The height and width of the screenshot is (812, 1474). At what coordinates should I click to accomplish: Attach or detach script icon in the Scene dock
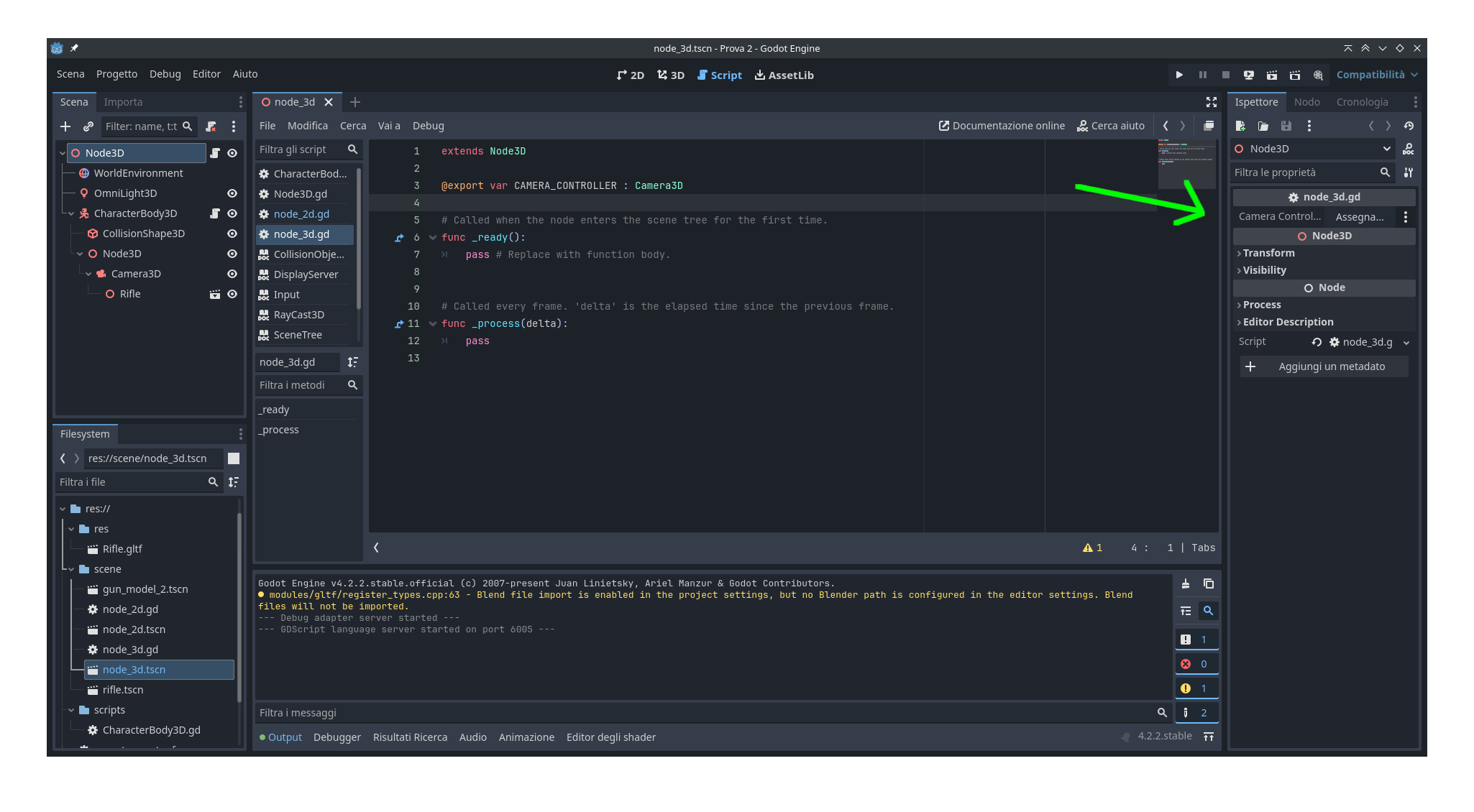coord(211,126)
